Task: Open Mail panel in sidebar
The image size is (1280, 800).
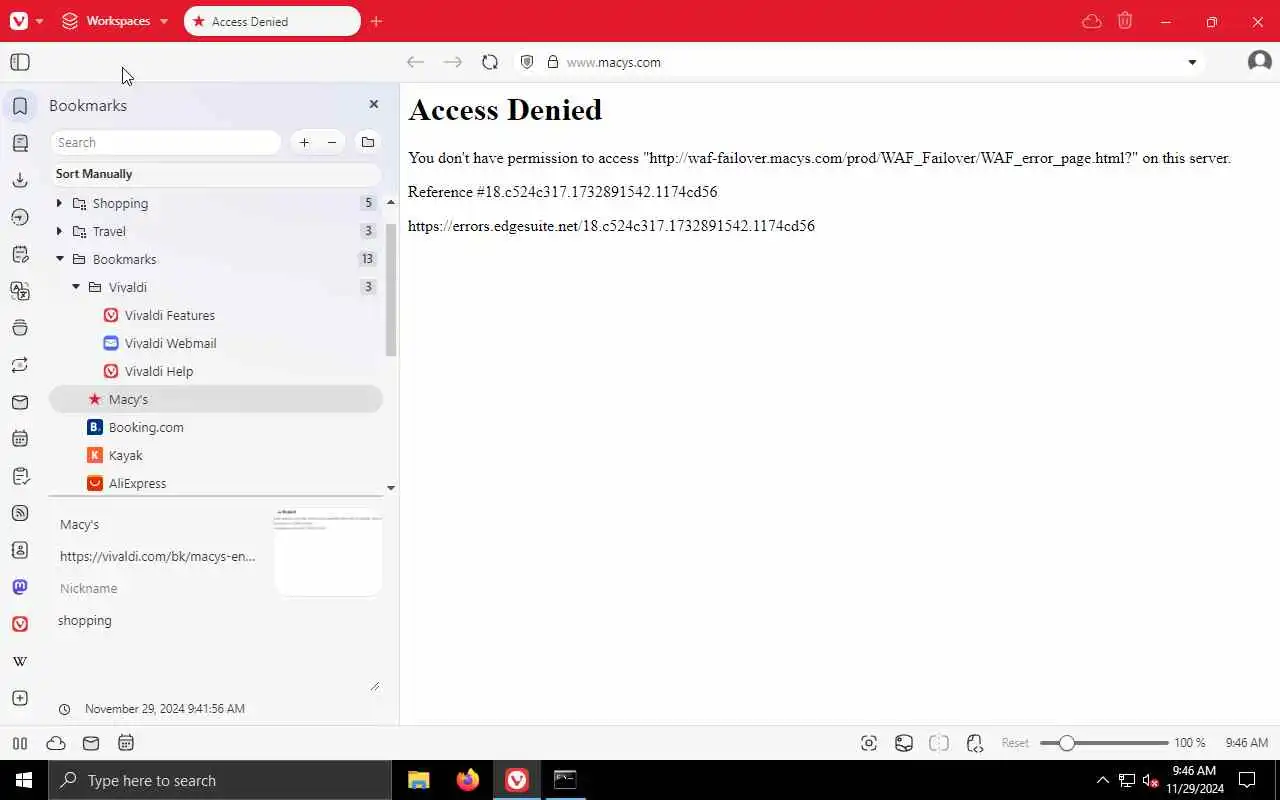Action: pyautogui.click(x=20, y=402)
